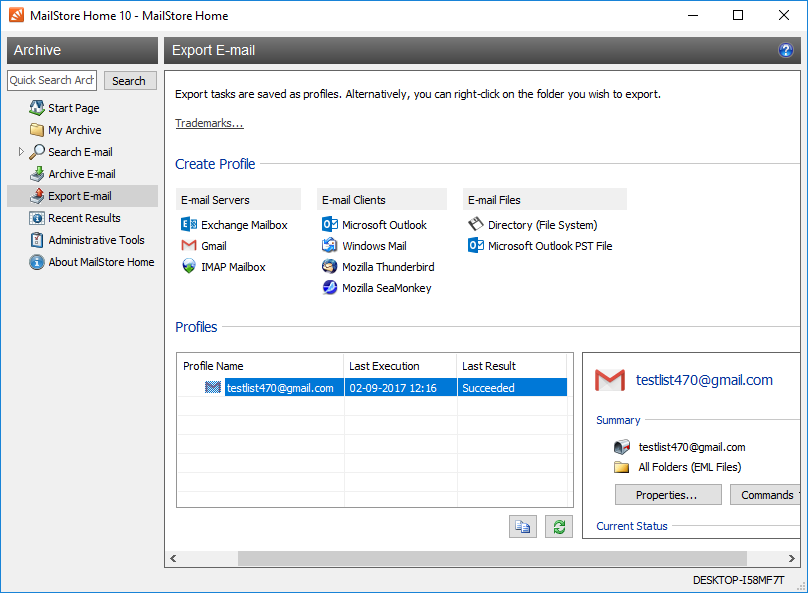Open the Trademarks link
The height and width of the screenshot is (593, 808).
coord(209,123)
